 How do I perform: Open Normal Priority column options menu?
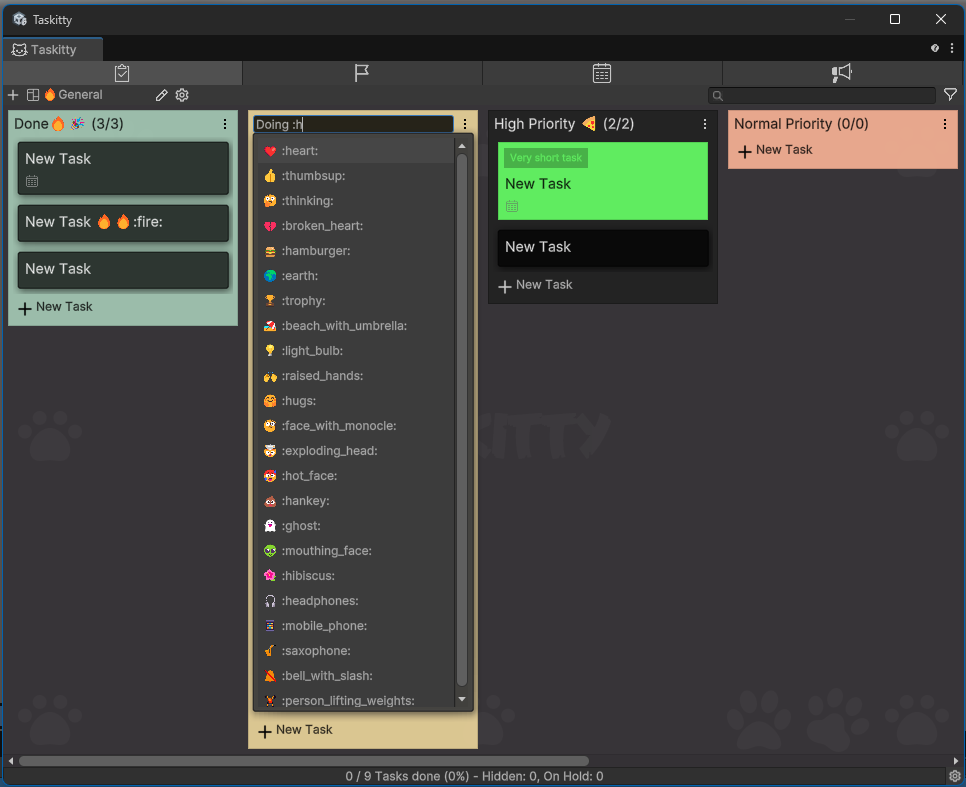[944, 124]
